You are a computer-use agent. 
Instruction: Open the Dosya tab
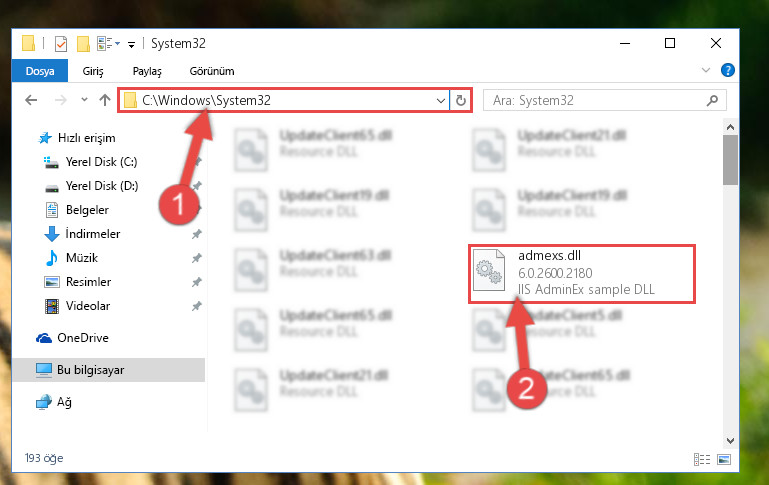click(x=40, y=71)
